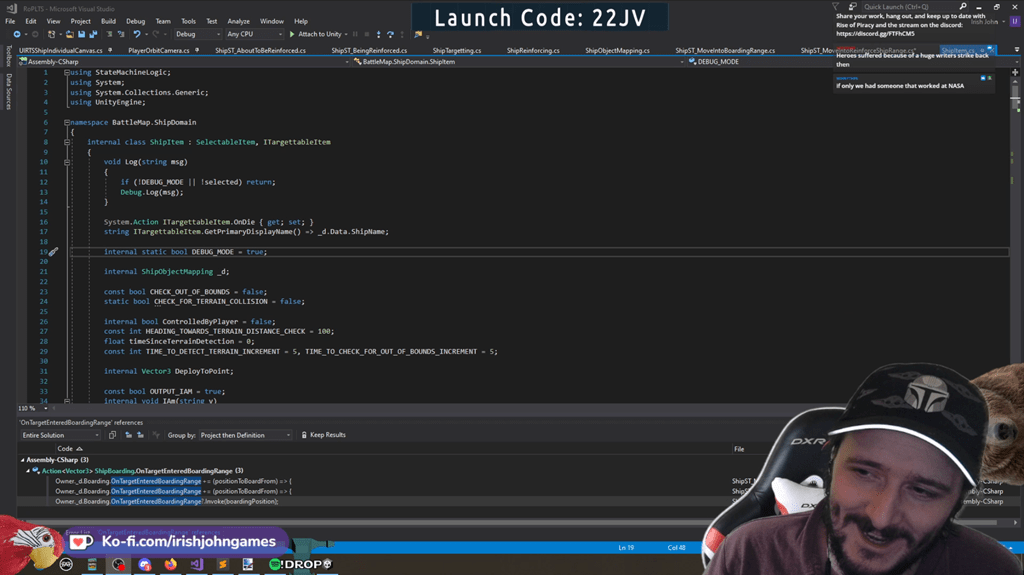Toggle the pin on the UIRTSShipIndividualCanvas.cs tab
This screenshot has height=575, width=1024.
[110, 50]
